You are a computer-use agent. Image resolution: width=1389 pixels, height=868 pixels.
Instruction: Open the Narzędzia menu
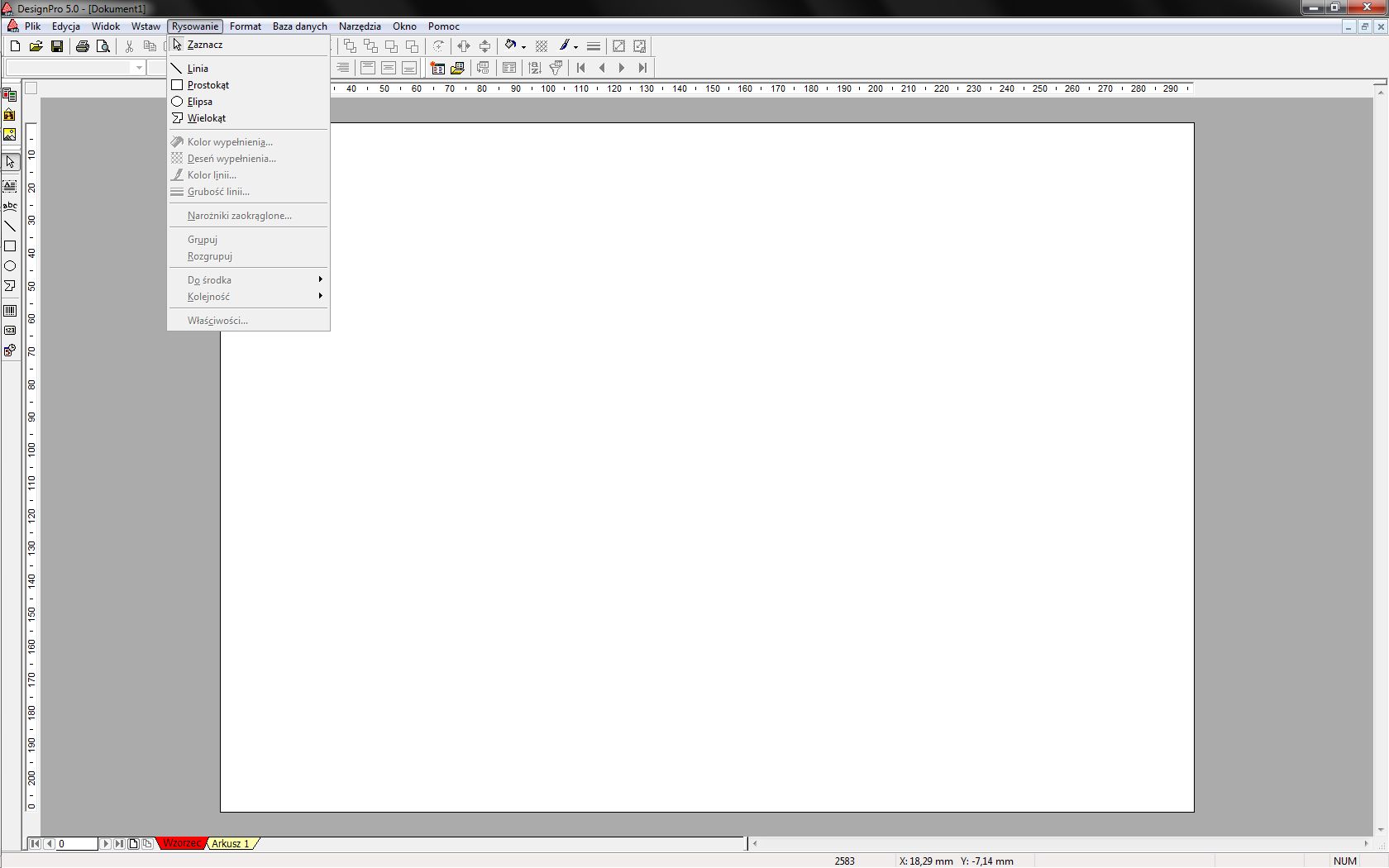point(360,26)
